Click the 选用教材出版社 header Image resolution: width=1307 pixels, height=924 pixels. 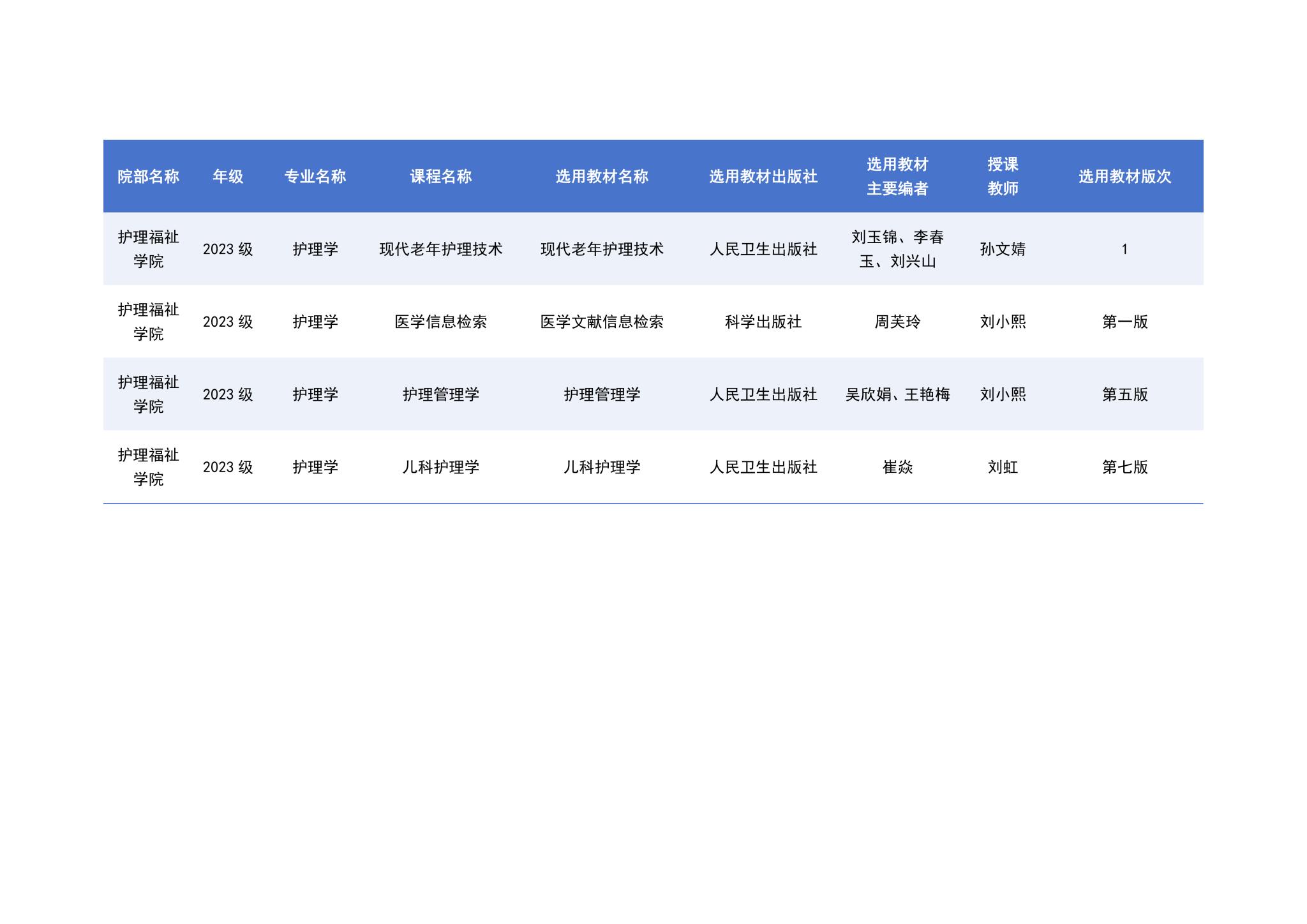763,177
